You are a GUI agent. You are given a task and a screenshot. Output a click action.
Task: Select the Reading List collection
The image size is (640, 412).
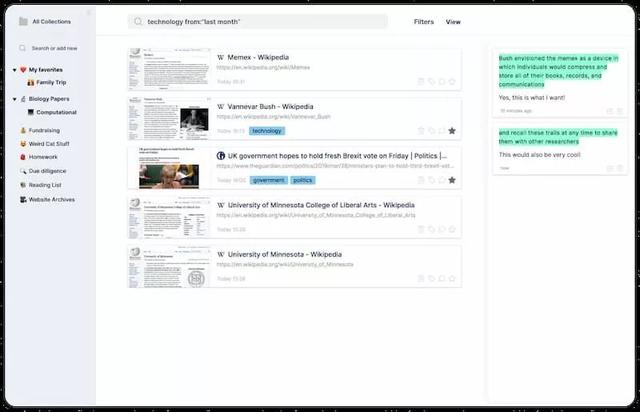(45, 185)
